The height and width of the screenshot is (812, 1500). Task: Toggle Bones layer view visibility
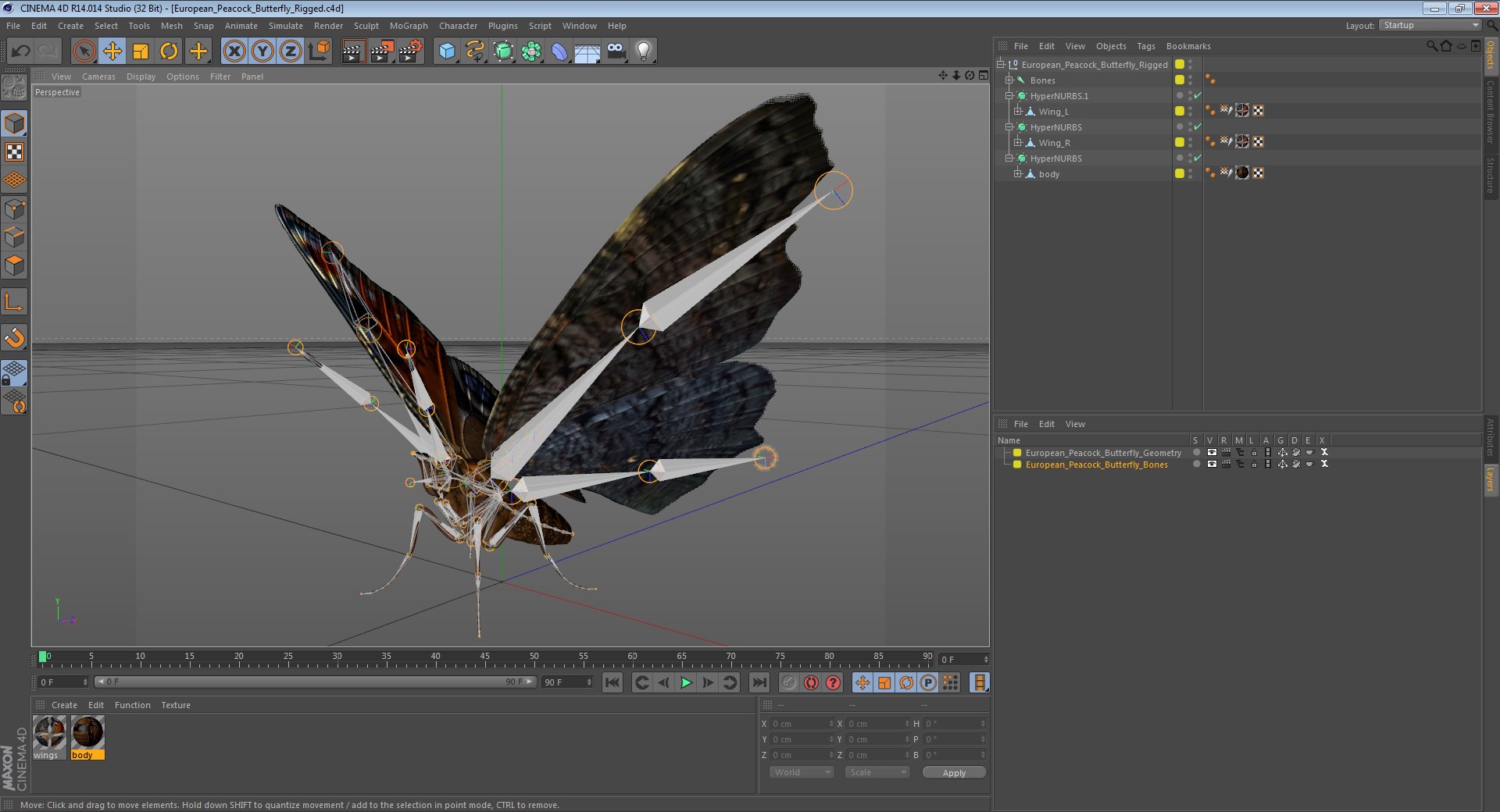click(1211, 465)
